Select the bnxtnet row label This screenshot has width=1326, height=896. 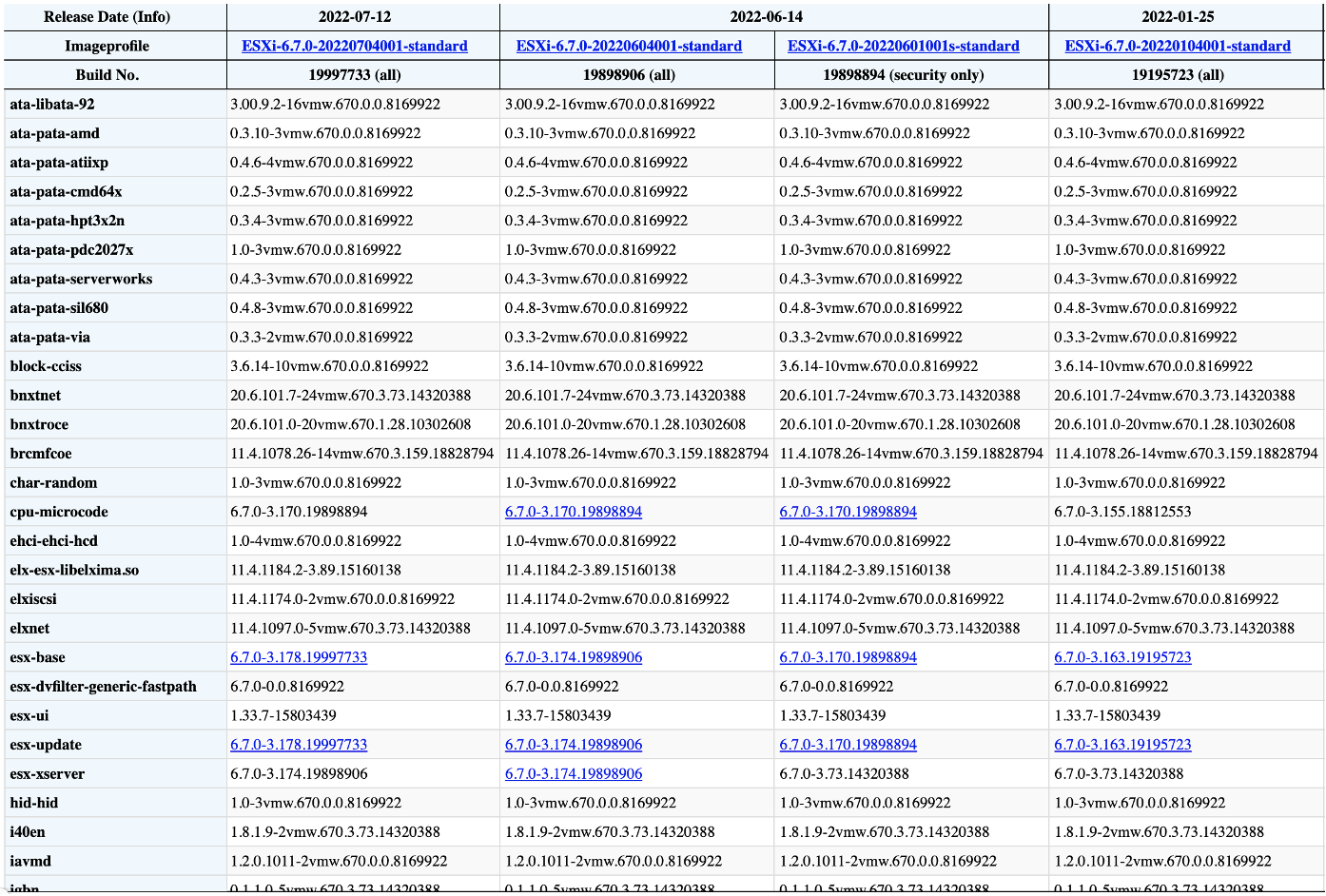coord(35,396)
